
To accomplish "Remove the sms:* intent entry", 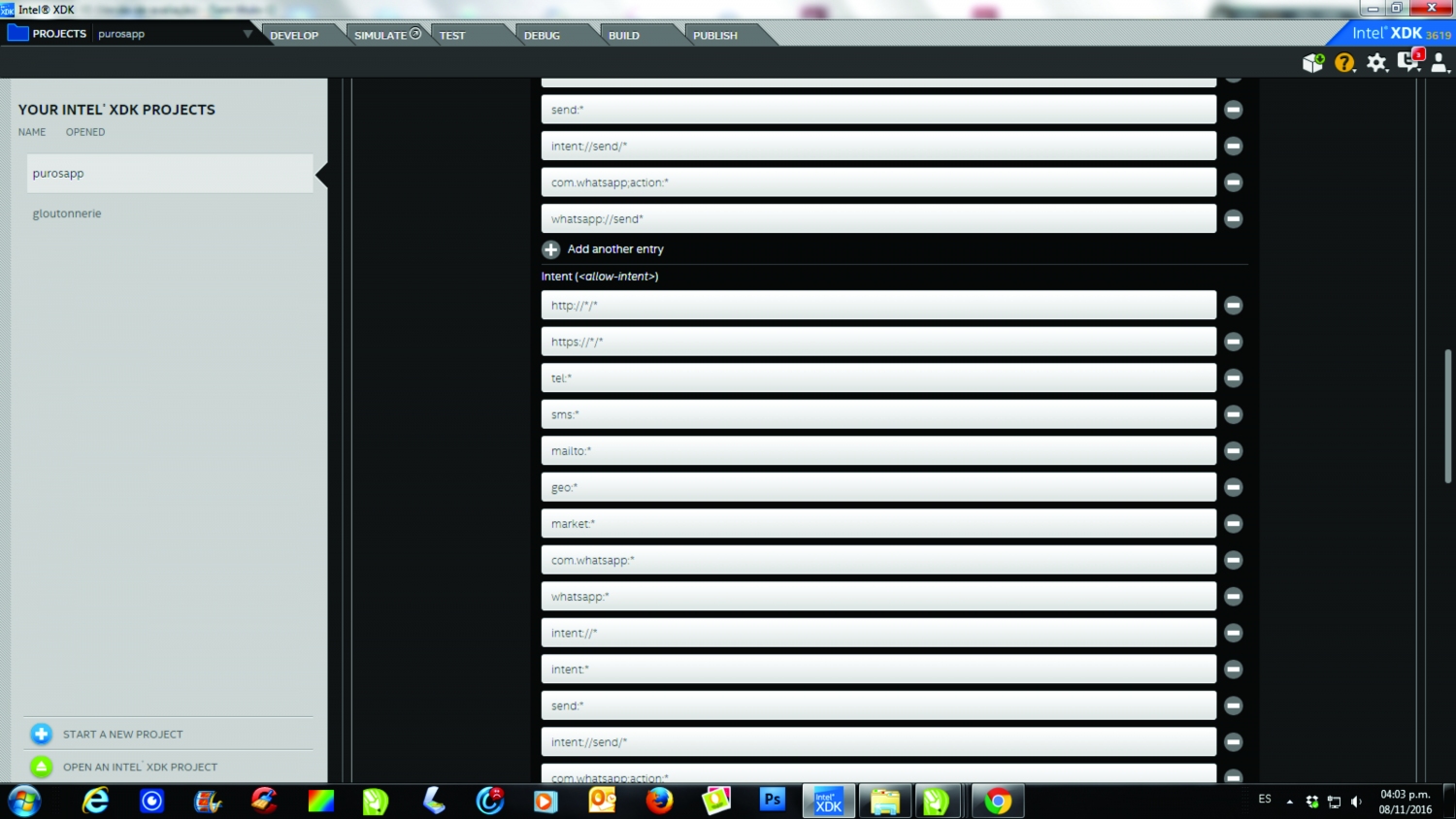I will click(x=1233, y=414).
